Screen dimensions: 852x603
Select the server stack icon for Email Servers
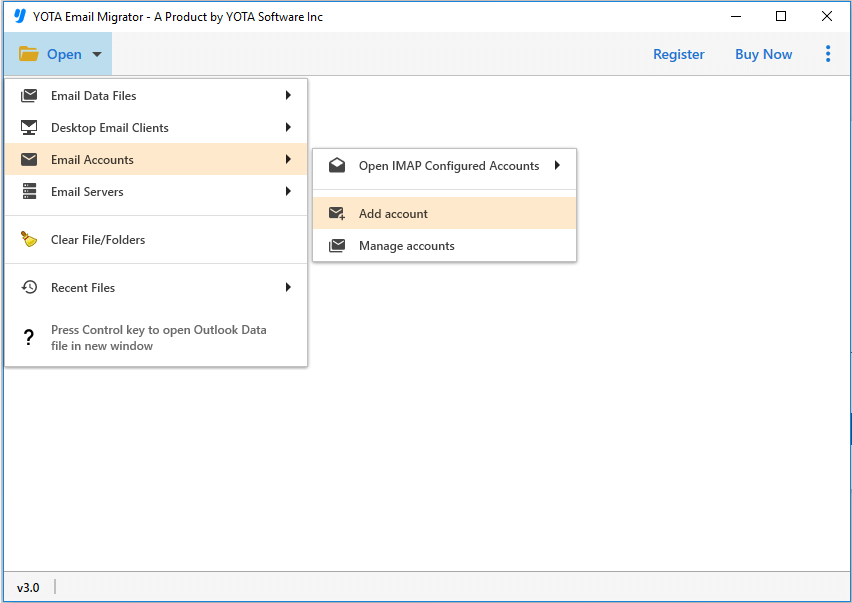(28, 191)
